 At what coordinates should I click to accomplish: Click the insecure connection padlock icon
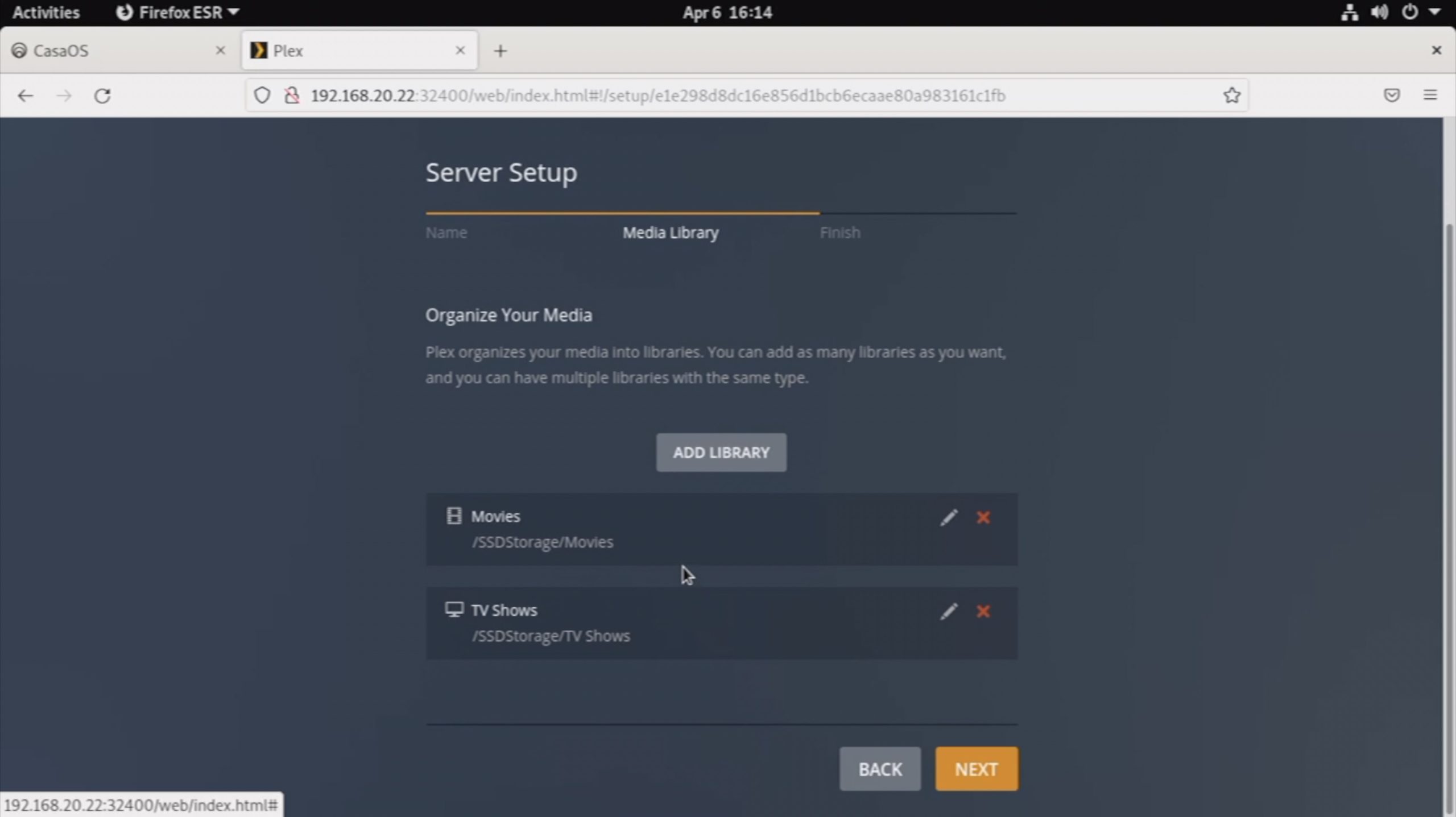[292, 96]
